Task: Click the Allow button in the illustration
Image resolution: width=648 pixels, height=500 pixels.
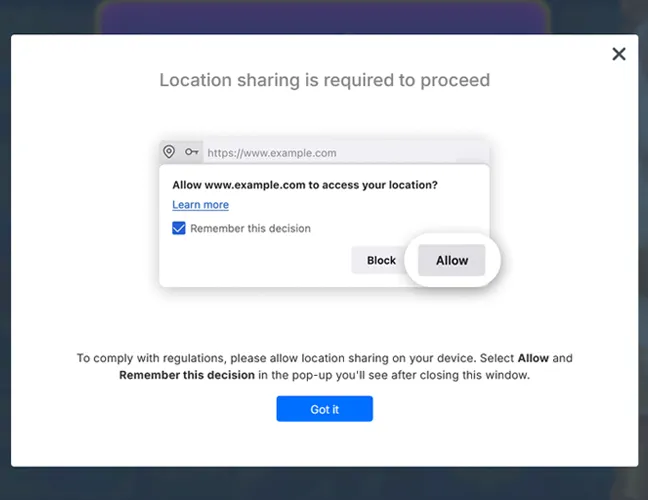Action: click(x=452, y=260)
